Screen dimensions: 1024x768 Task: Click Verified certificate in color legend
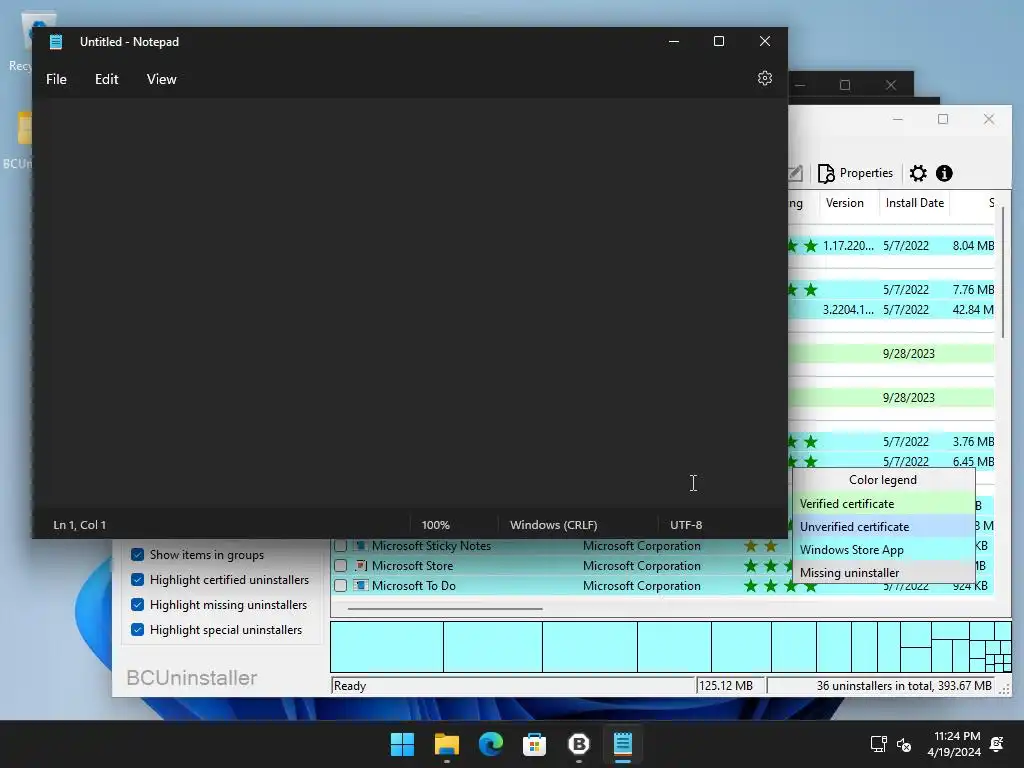(884, 504)
